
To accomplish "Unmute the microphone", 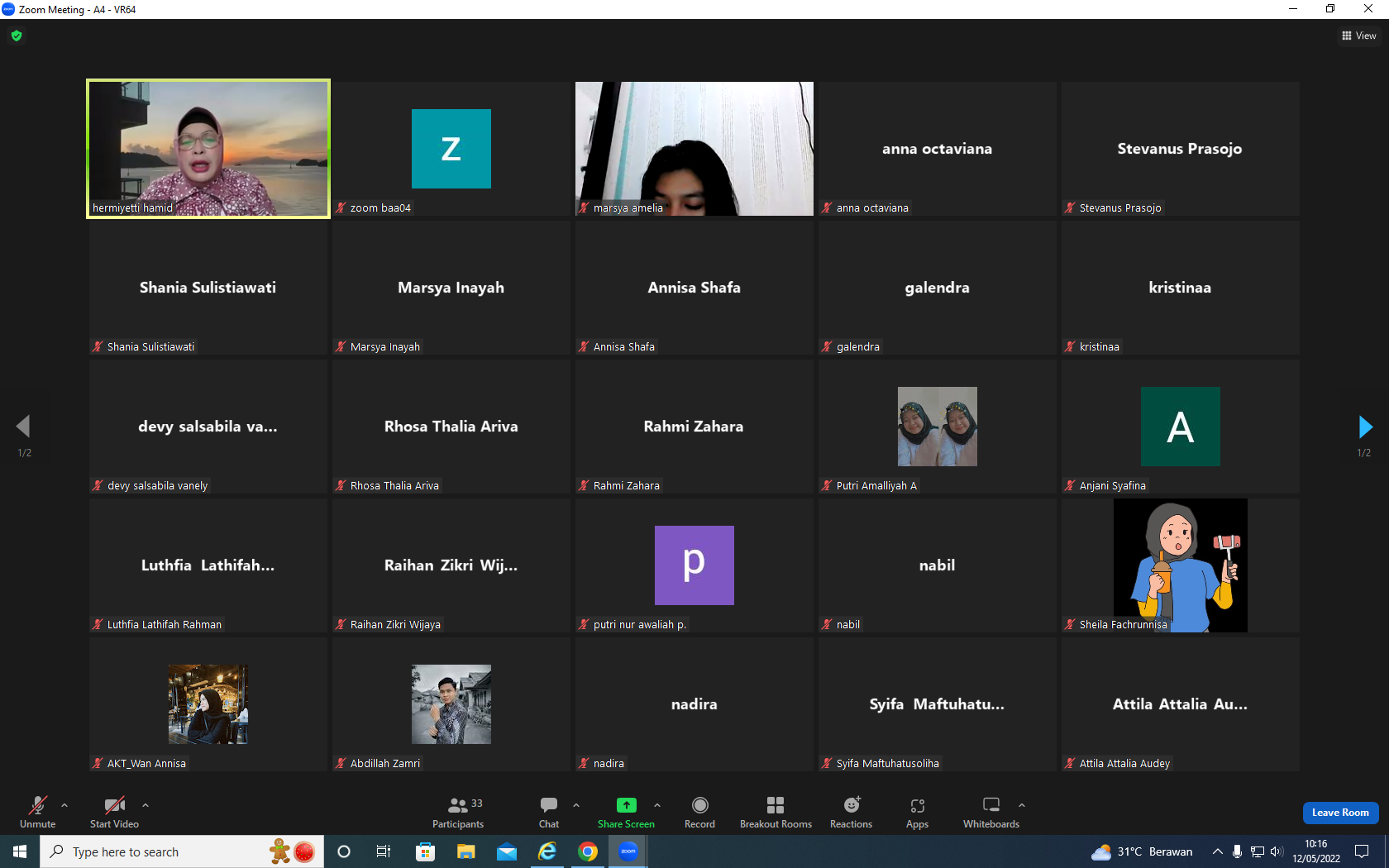I will (38, 813).
